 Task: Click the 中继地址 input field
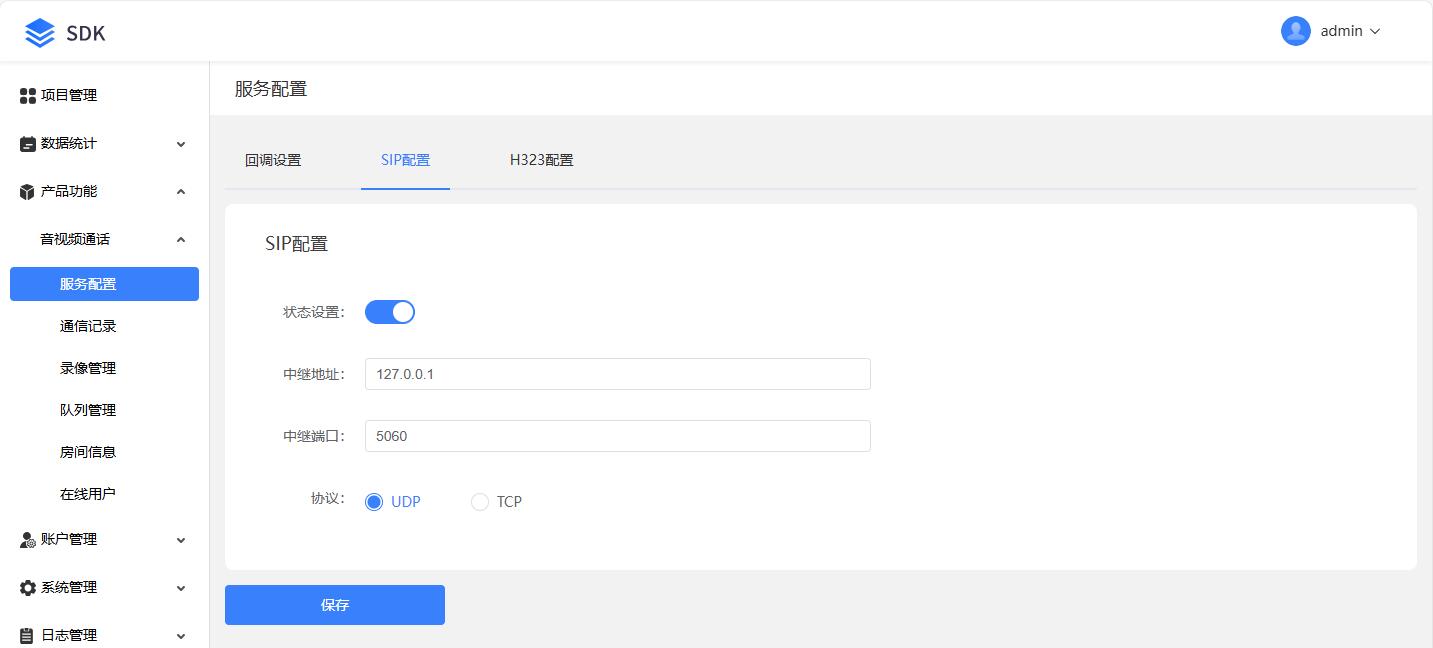pos(618,374)
